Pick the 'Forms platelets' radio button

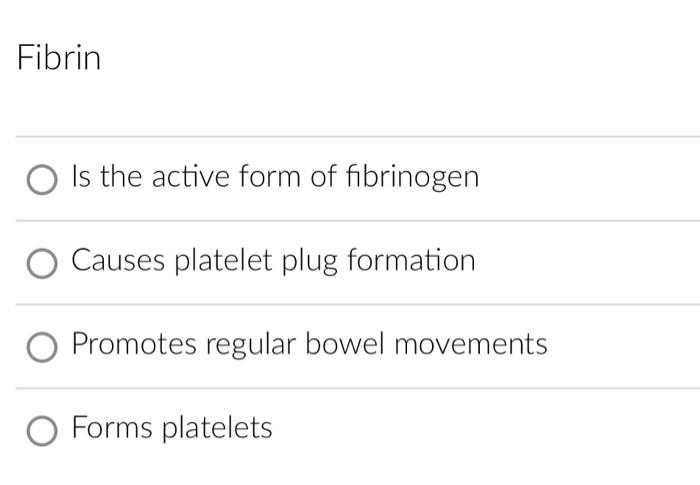pyautogui.click(x=42, y=431)
